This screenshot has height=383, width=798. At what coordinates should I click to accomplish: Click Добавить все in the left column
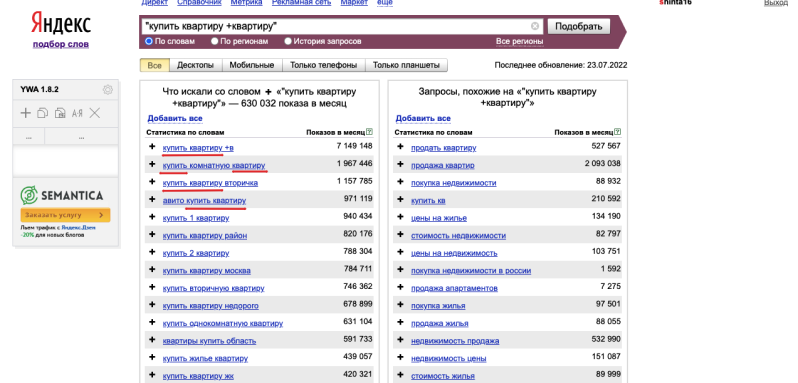point(175,119)
